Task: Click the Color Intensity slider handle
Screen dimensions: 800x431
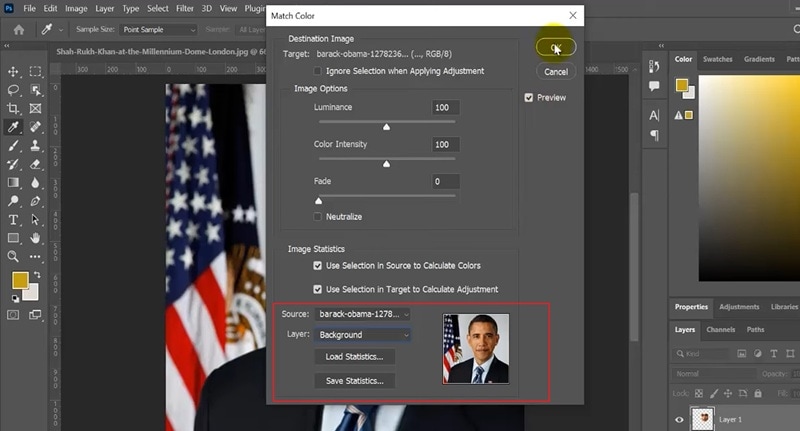Action: click(x=386, y=163)
